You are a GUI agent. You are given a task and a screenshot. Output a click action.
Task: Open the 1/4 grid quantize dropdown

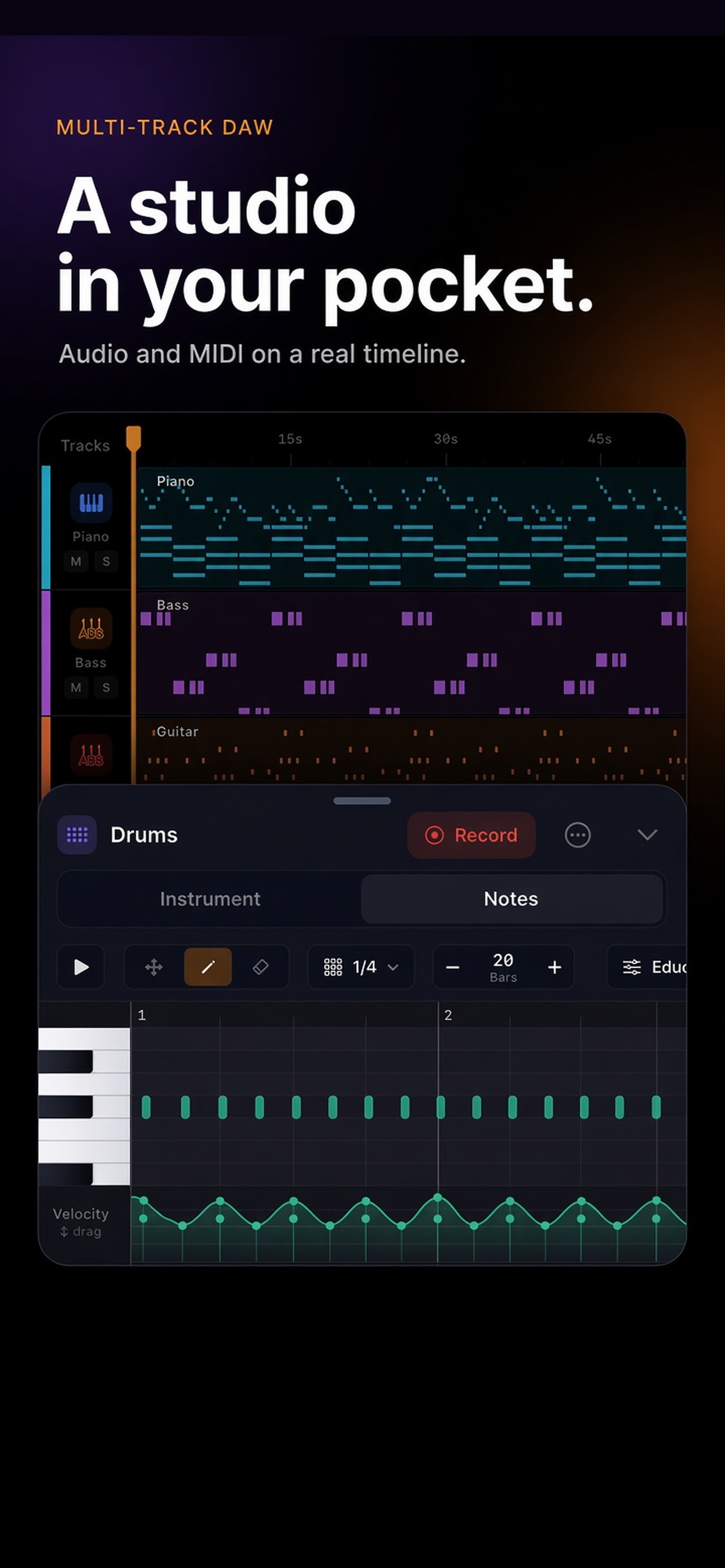[361, 967]
